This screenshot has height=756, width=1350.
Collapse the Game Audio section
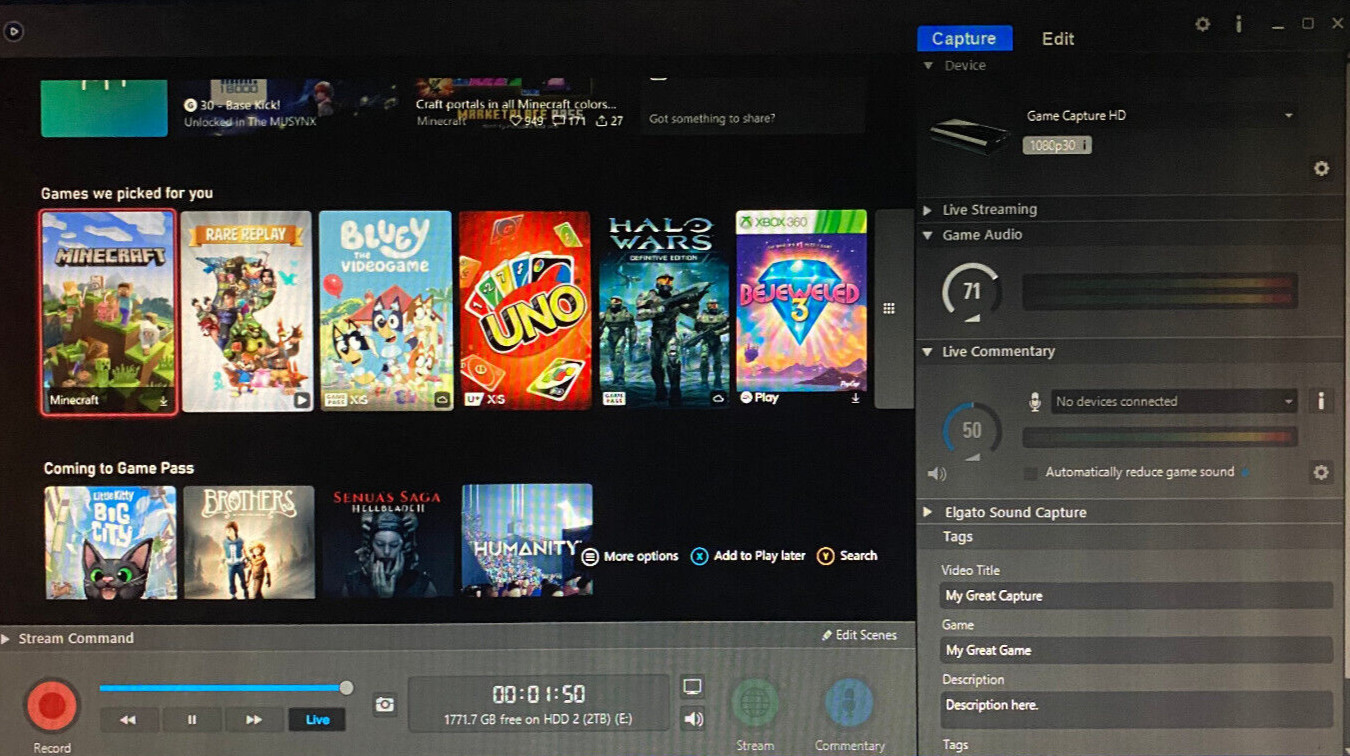pos(928,235)
